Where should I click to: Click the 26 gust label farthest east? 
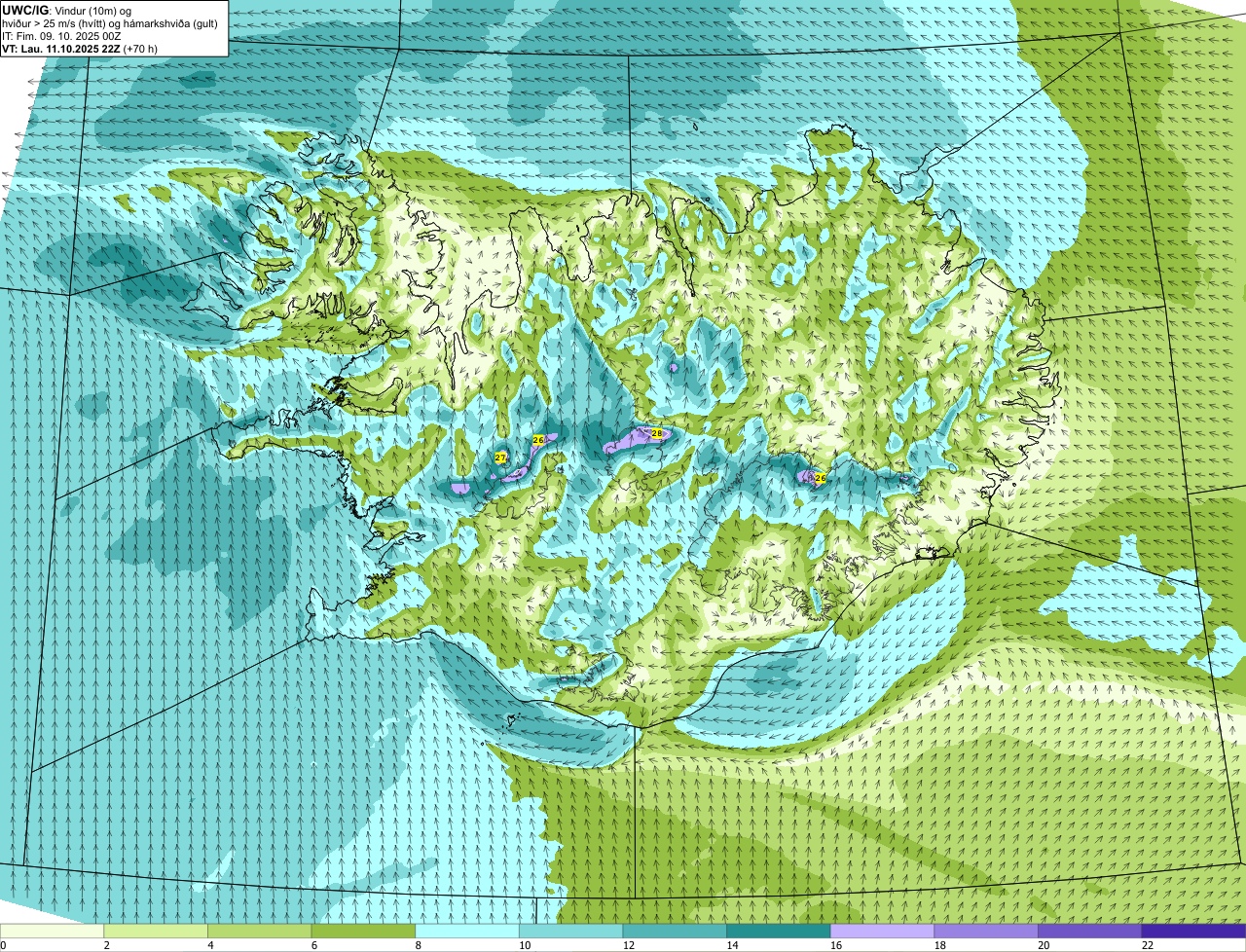[x=821, y=478]
